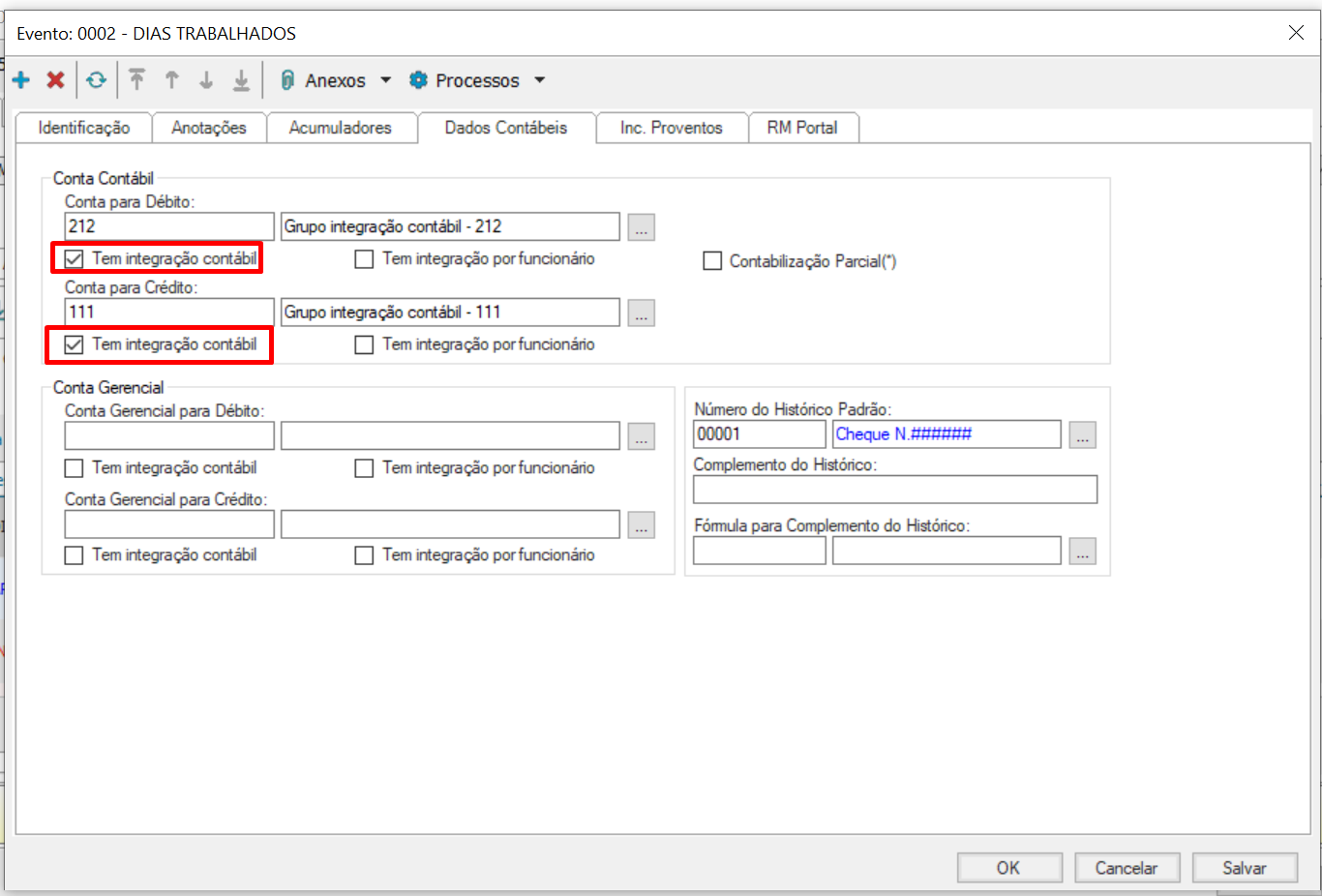Close the Evento 0002 window
The width and height of the screenshot is (1322, 896).
(1296, 33)
